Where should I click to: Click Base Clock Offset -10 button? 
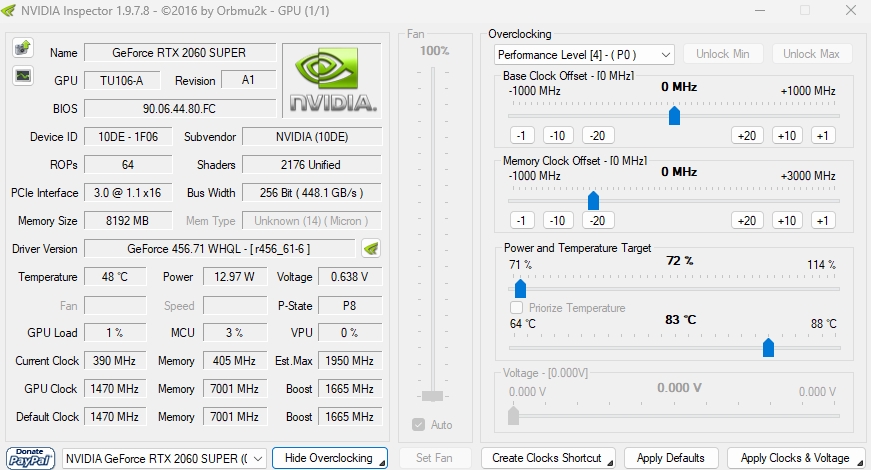[x=557, y=136]
